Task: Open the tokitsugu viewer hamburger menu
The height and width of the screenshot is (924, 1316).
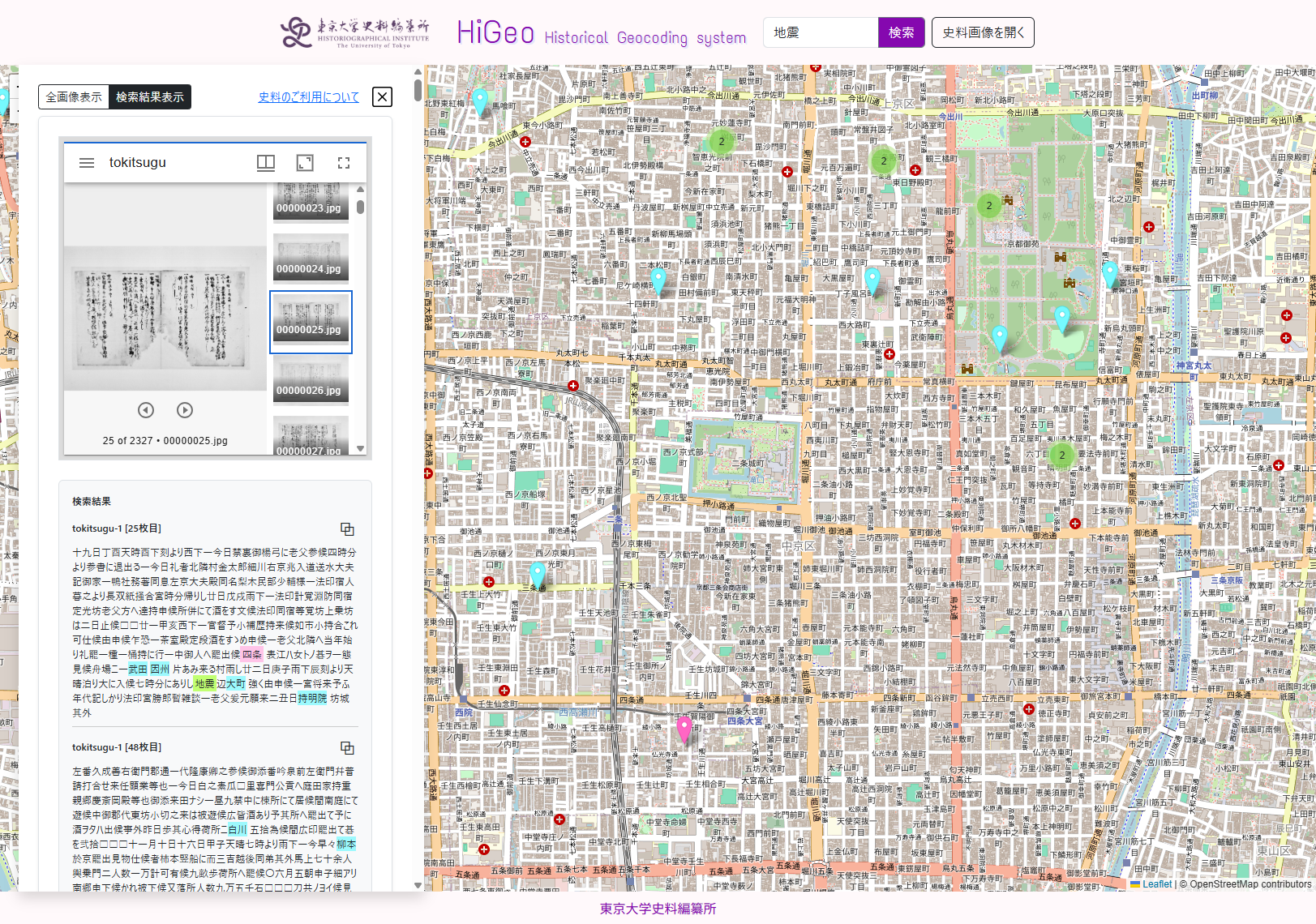Action: 87,163
